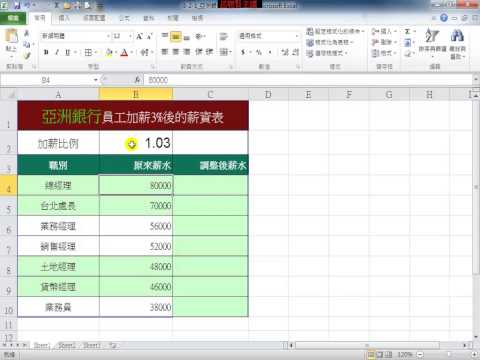Toggle Bold formatting

(x=46, y=52)
